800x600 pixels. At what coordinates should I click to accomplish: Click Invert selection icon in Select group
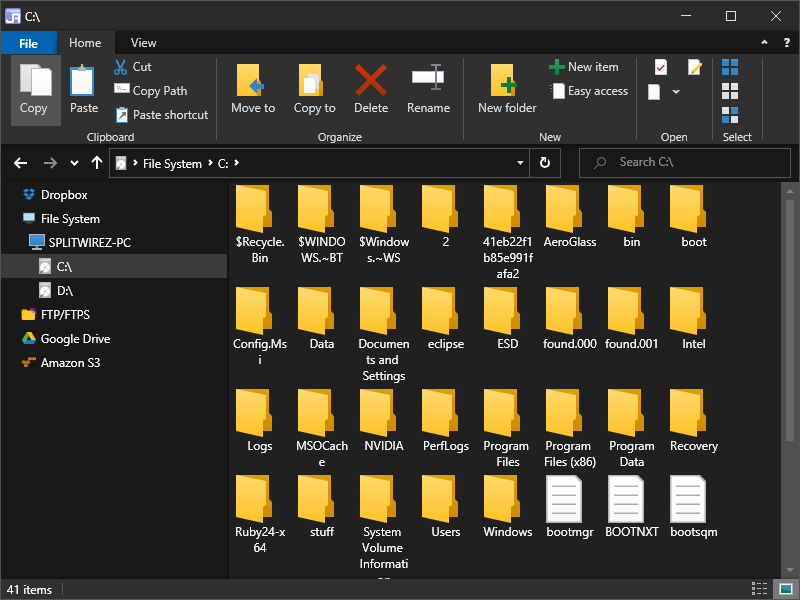tap(730, 115)
